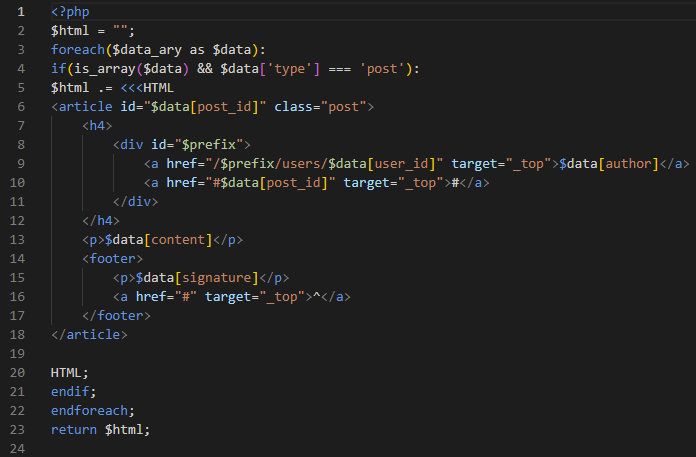Click line number 1 in the gutter
Viewport: 696px width, 457px height.
click(x=21, y=12)
